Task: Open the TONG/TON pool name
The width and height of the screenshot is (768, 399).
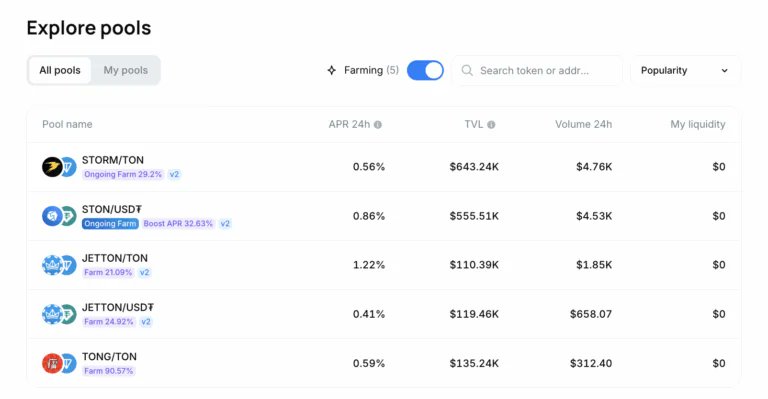Action: [109, 356]
